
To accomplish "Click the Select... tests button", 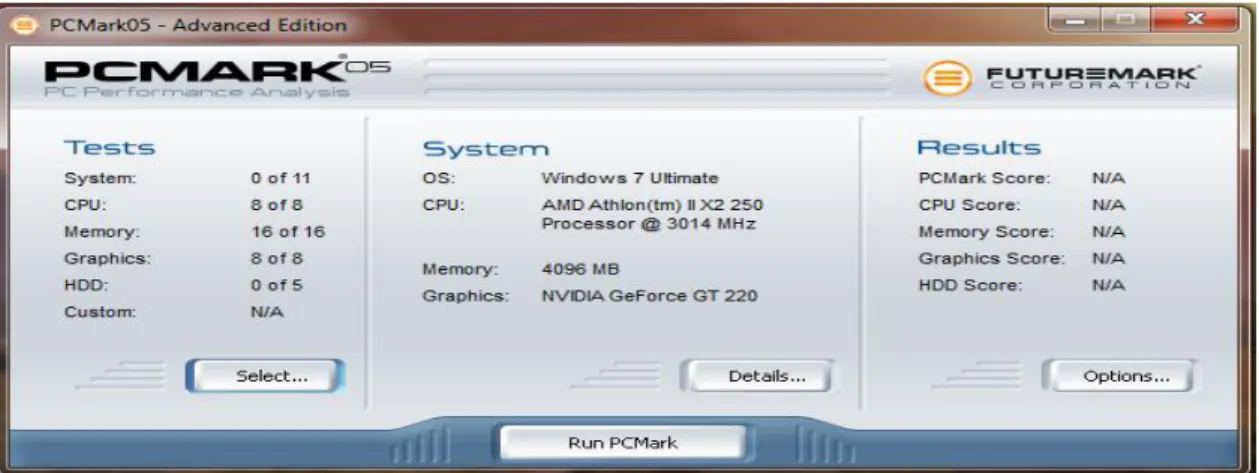I will click(x=265, y=377).
